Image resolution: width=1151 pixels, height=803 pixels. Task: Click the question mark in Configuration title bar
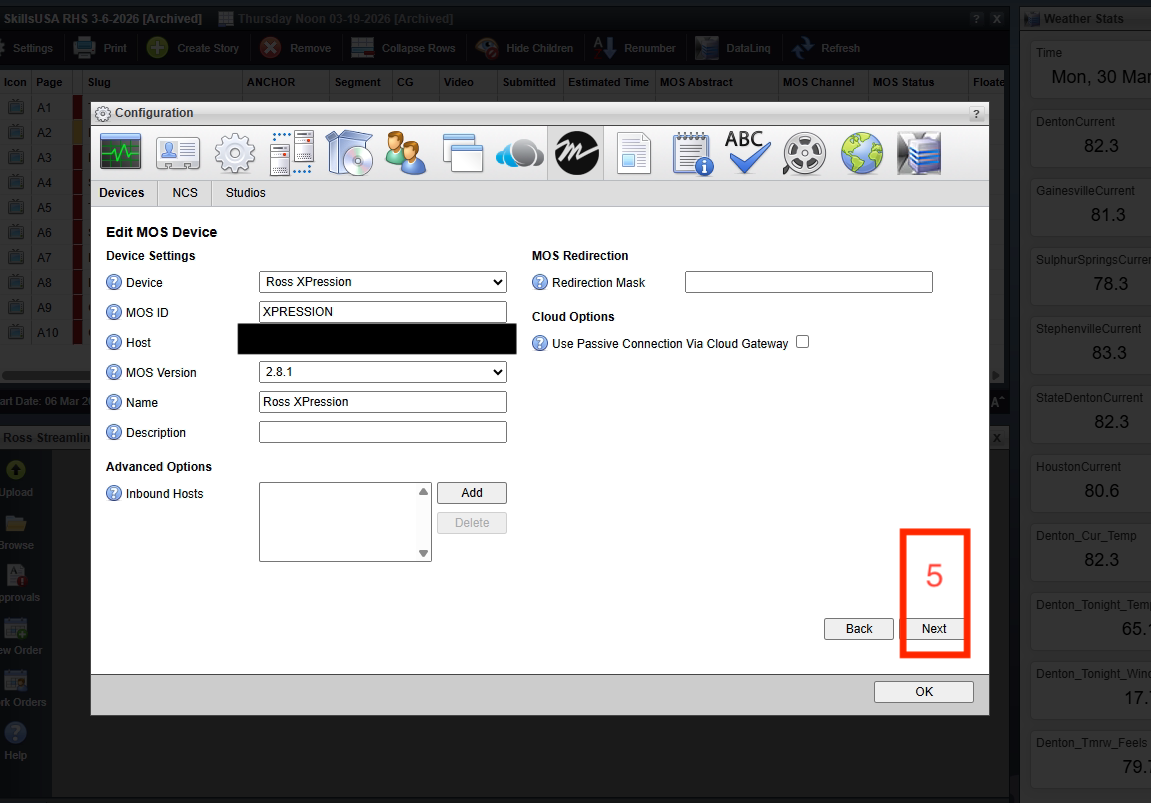976,114
